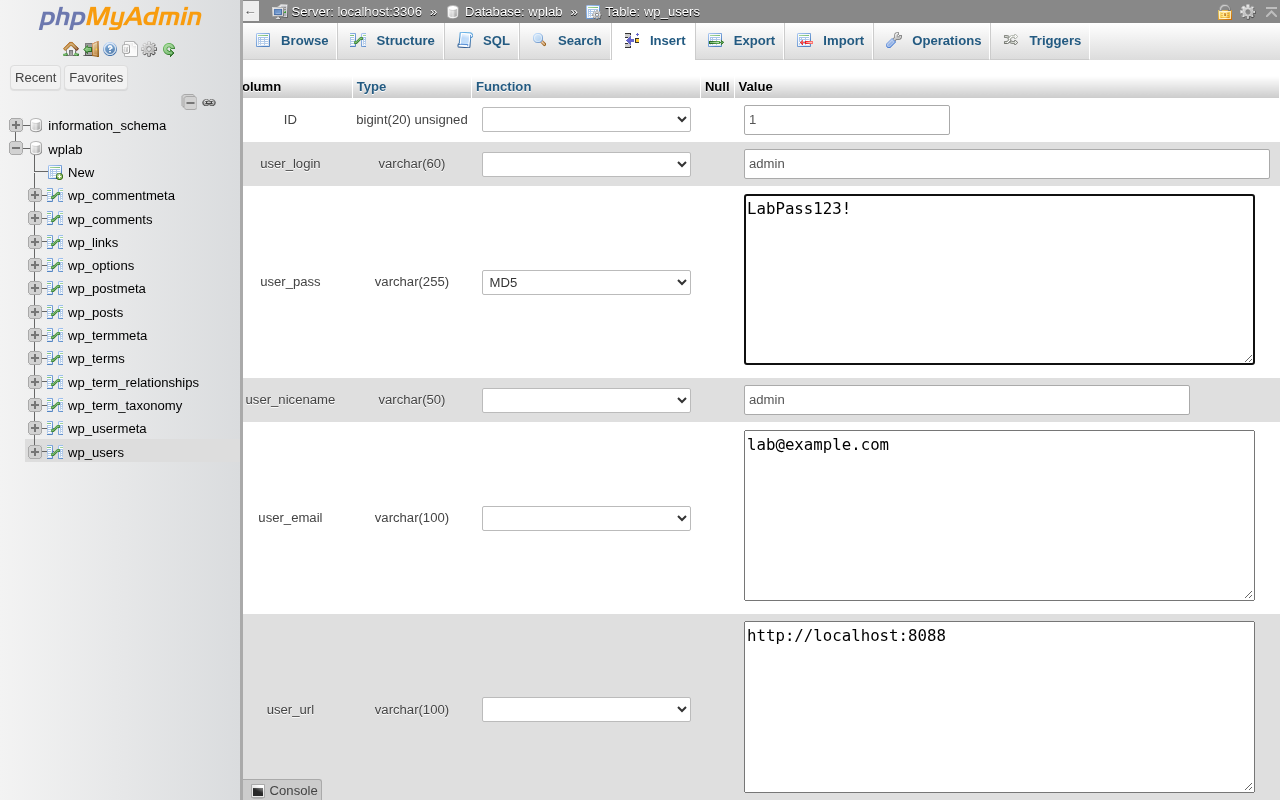Open MySQL documentation page icon

tap(130, 49)
